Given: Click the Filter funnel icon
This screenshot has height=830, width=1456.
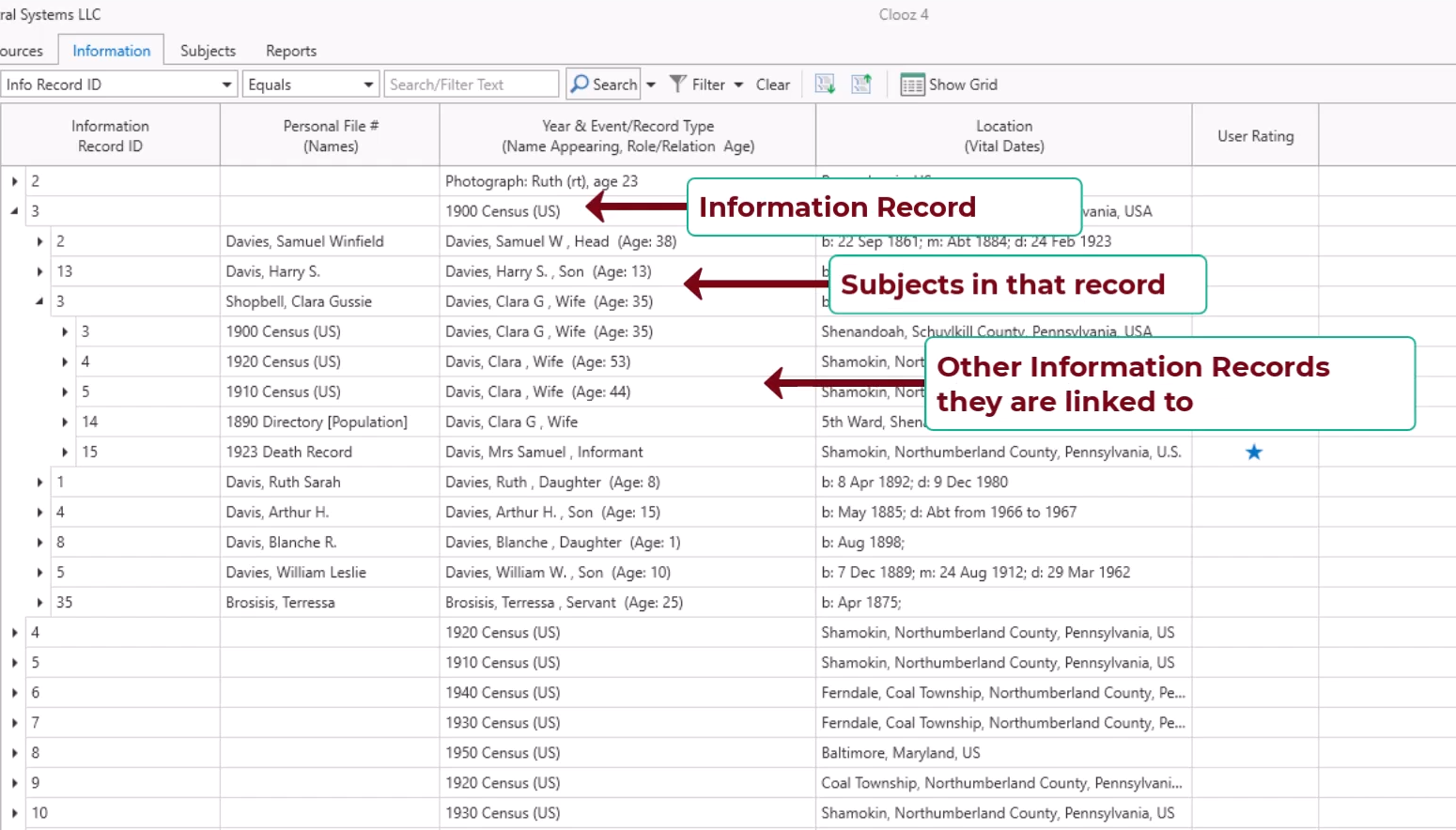Looking at the screenshot, I should [x=678, y=85].
